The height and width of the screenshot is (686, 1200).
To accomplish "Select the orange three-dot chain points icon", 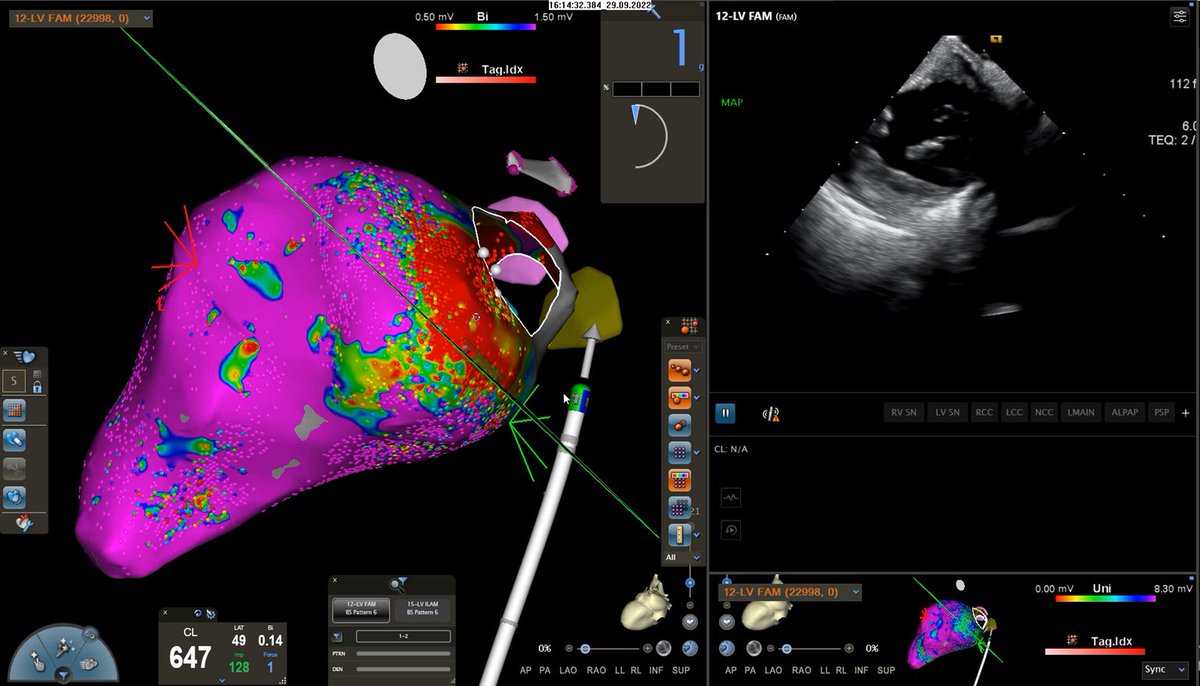I will (679, 369).
